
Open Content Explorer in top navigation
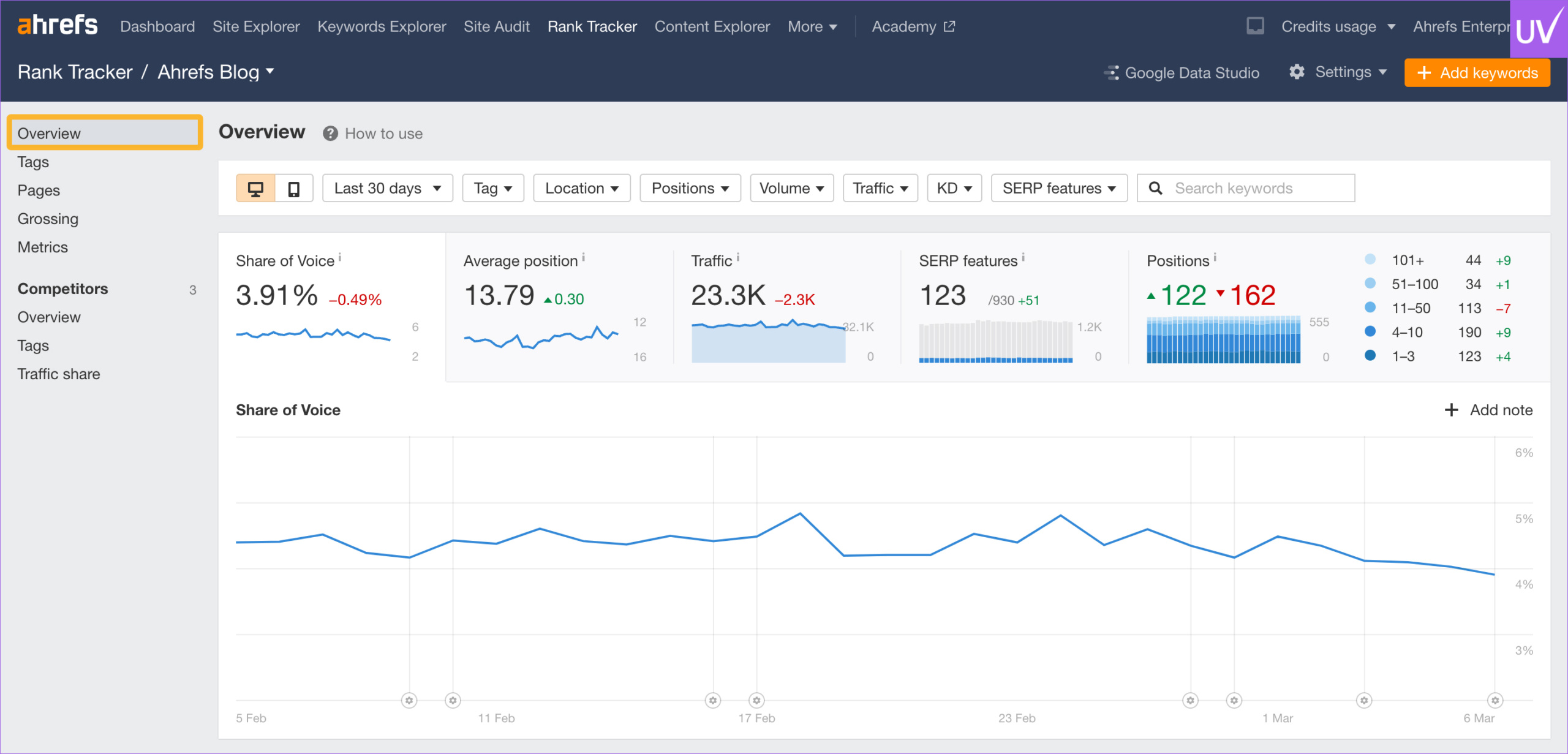click(x=712, y=26)
